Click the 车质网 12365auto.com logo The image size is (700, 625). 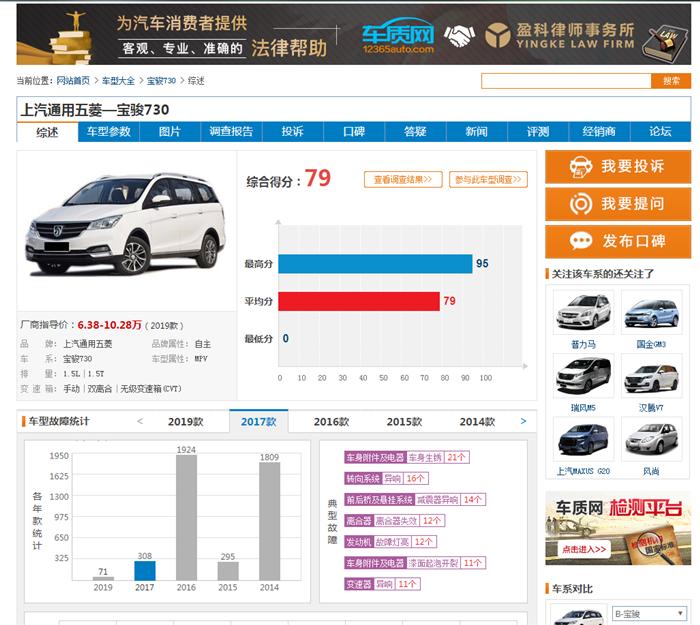coord(397,36)
